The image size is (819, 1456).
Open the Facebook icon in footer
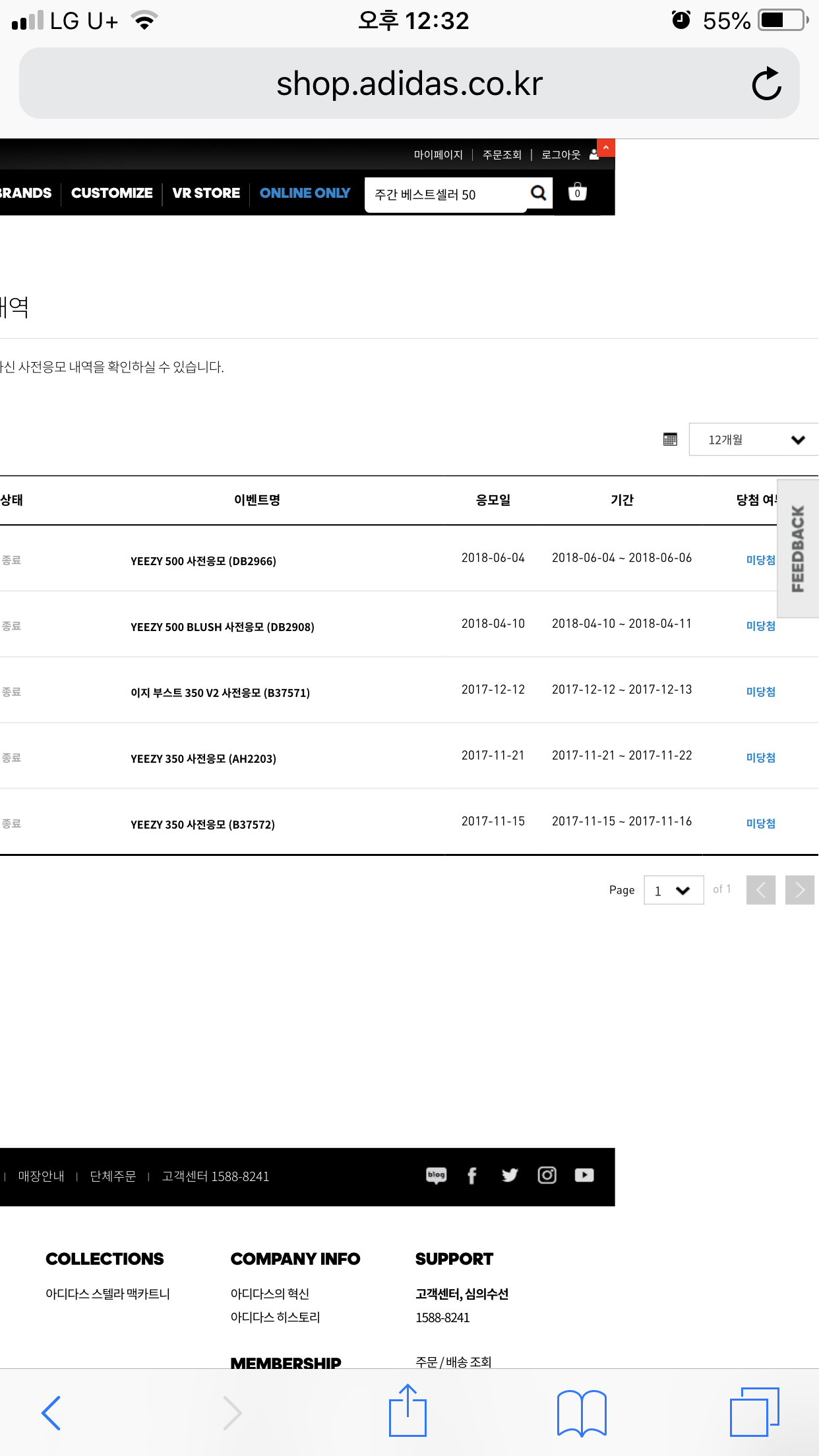[x=472, y=1175]
